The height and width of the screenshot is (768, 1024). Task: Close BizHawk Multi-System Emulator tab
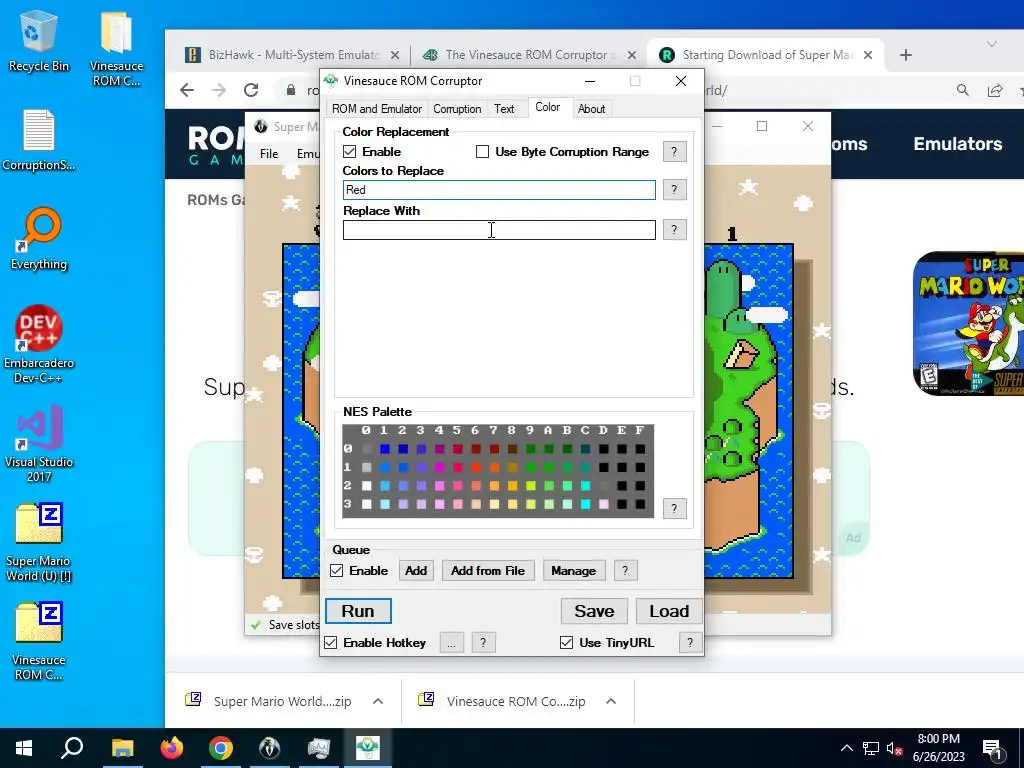coord(394,55)
